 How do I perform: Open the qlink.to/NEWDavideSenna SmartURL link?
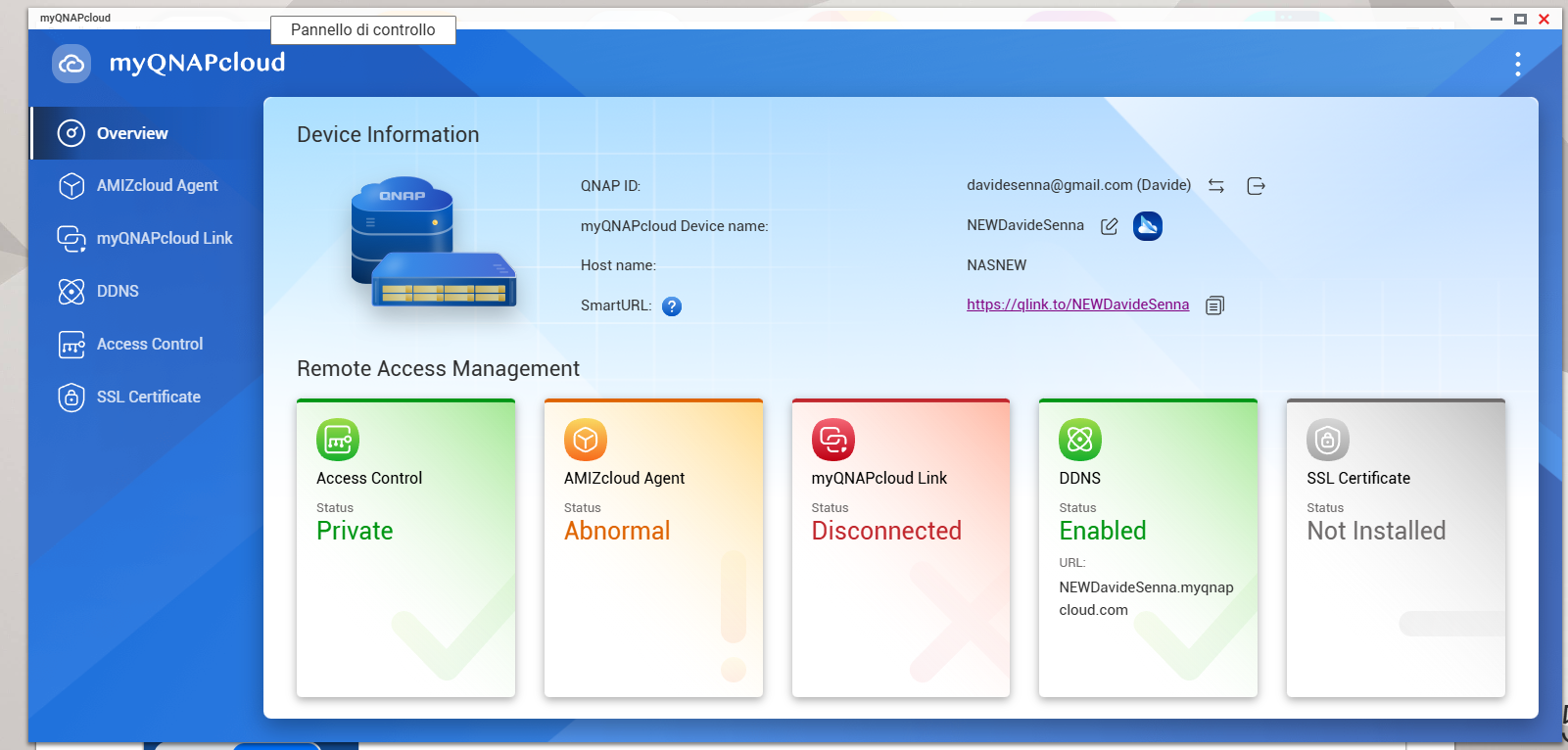coord(1077,305)
